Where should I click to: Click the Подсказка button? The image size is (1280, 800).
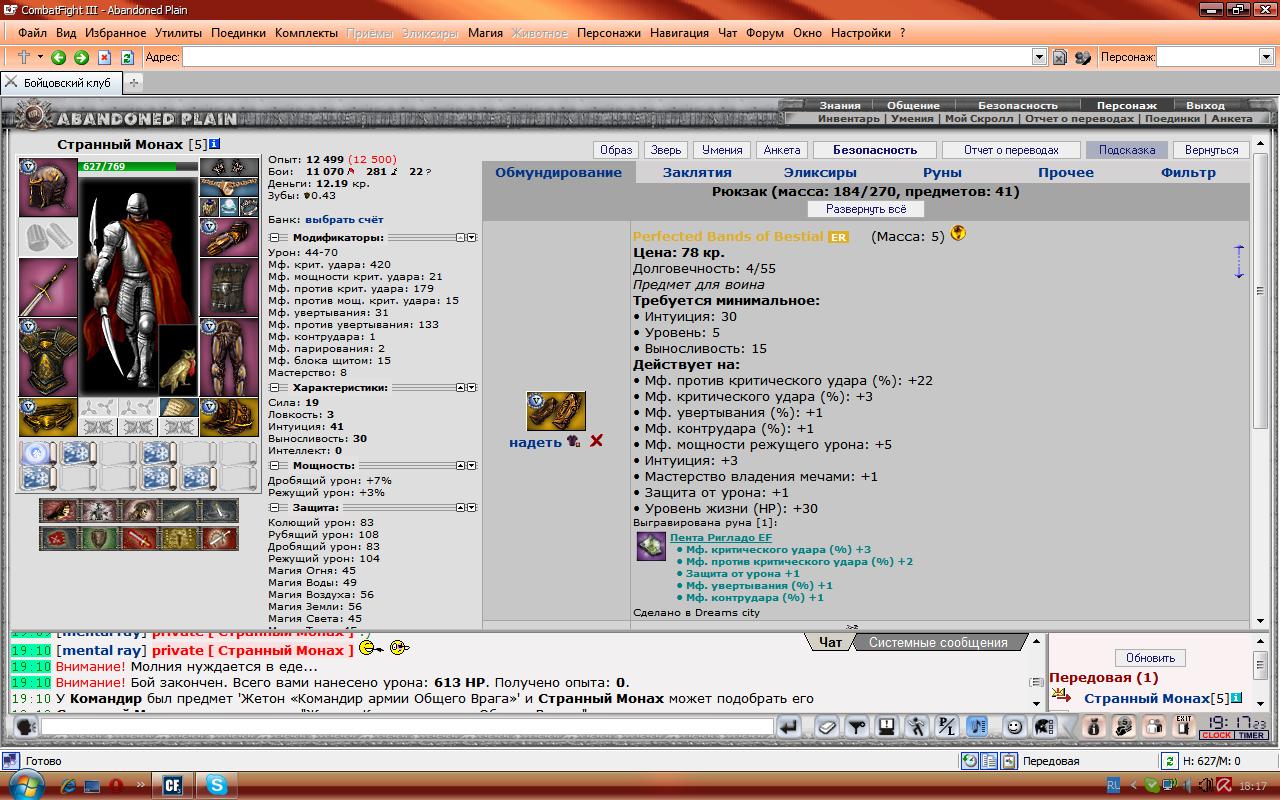1127,150
